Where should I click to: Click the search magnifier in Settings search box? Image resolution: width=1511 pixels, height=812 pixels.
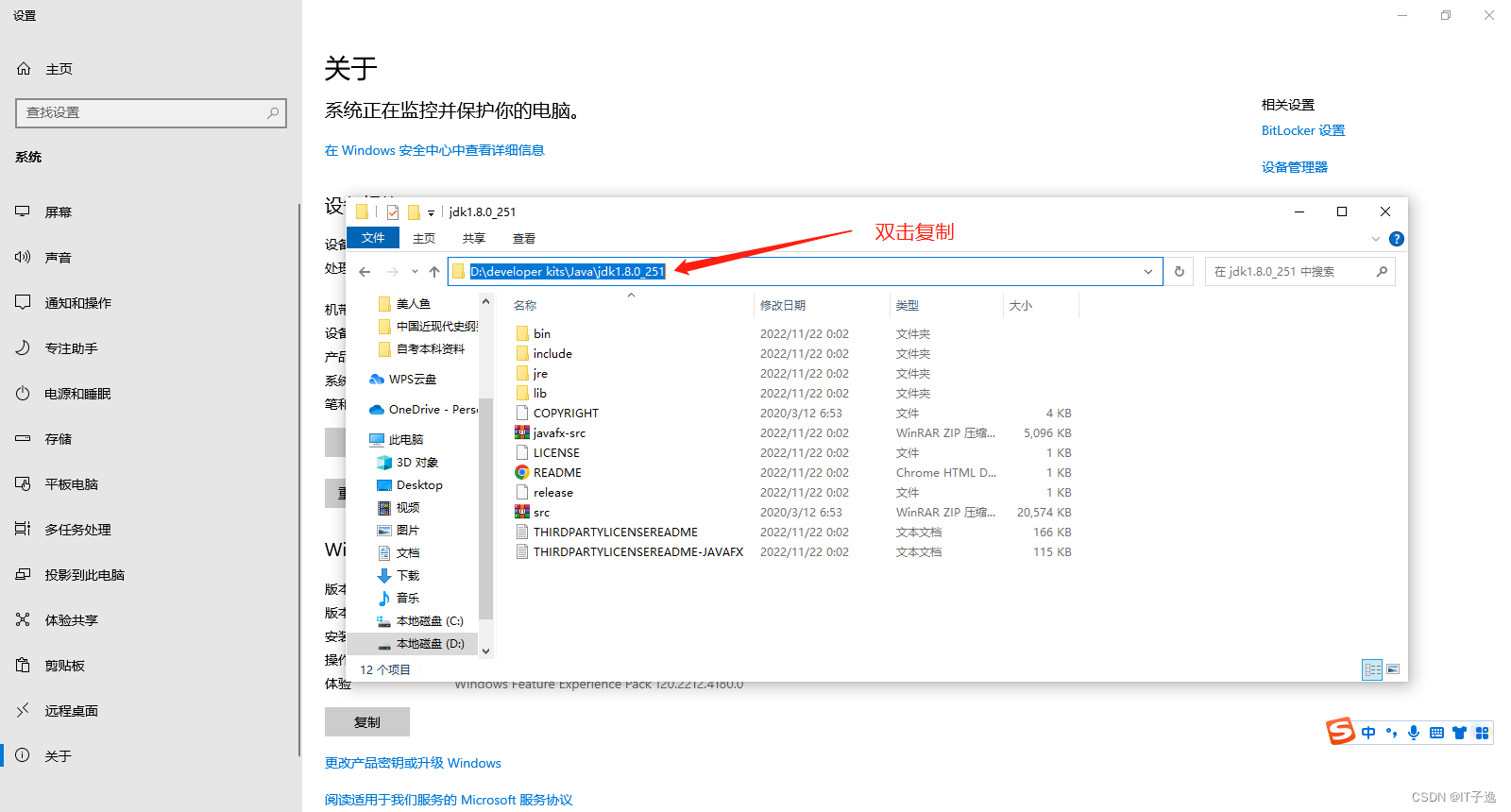point(273,112)
